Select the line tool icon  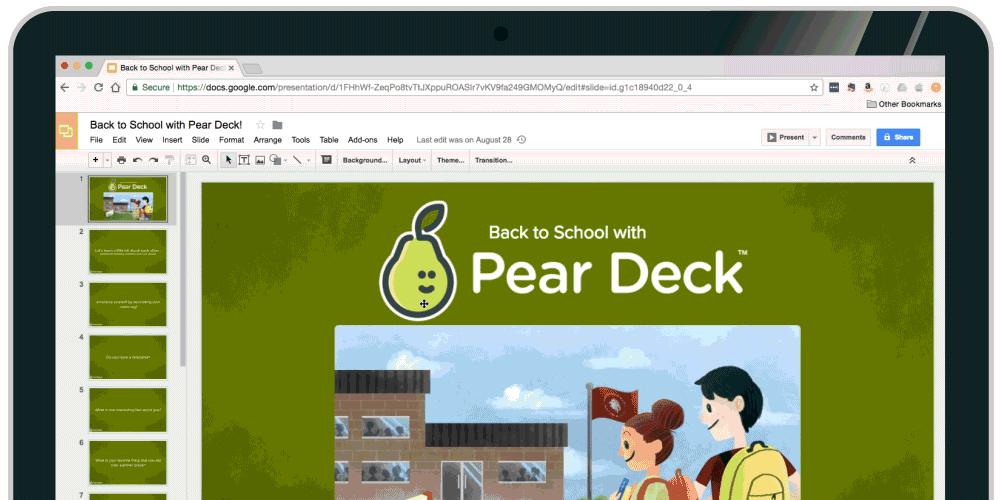pos(297,160)
